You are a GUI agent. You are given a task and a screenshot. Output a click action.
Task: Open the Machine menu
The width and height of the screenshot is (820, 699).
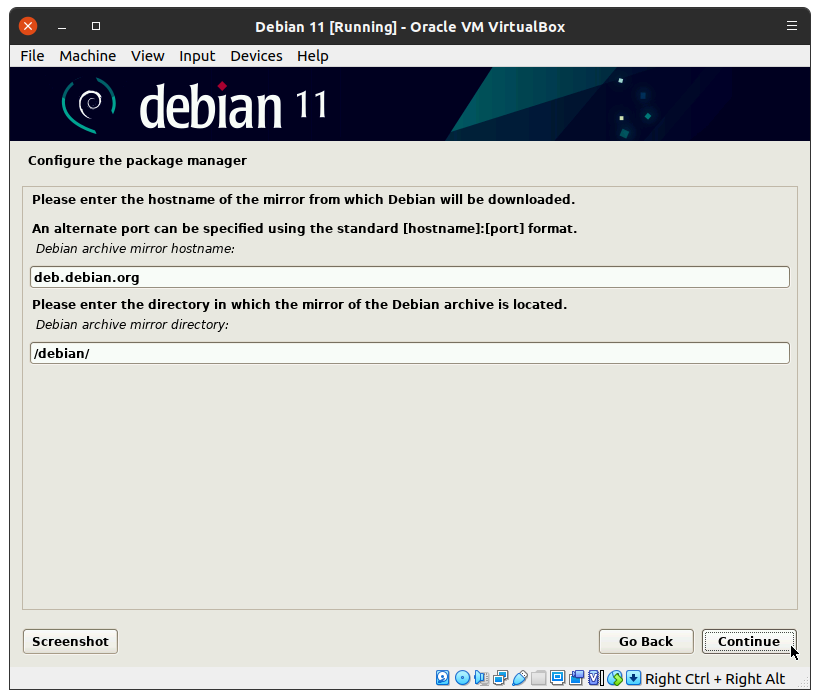click(x=87, y=56)
